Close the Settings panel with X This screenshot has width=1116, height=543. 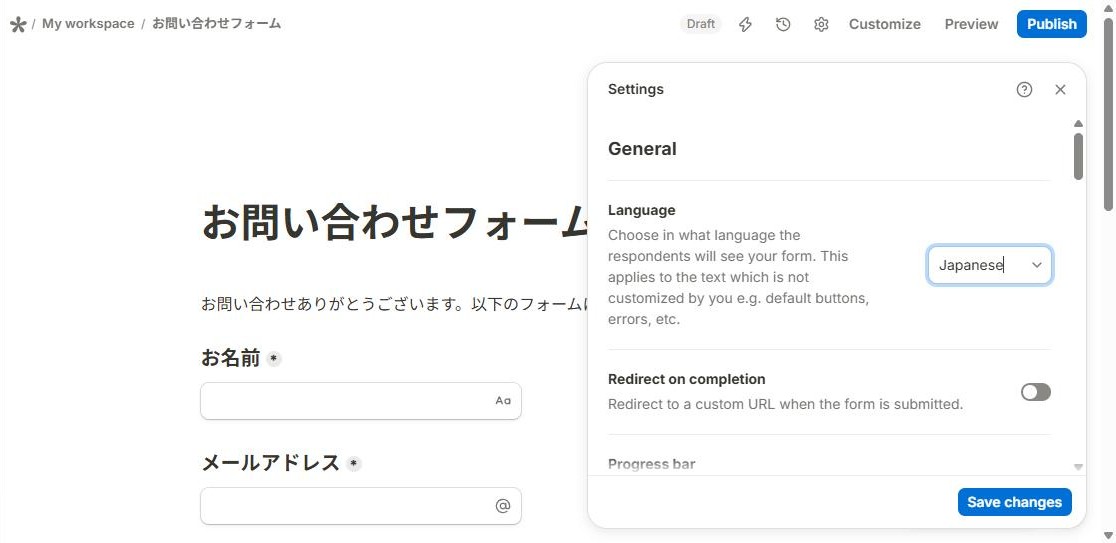tap(1060, 89)
